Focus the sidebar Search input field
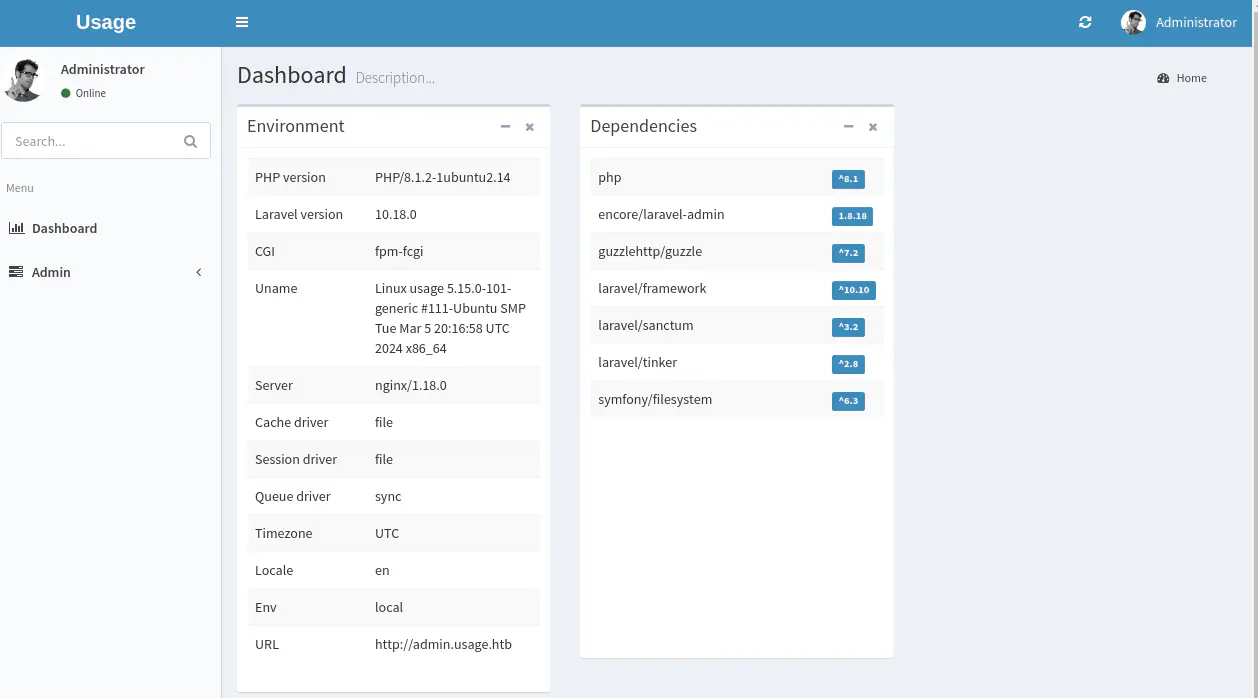Screen dimensions: 1258x698 pyautogui.click(x=90, y=141)
